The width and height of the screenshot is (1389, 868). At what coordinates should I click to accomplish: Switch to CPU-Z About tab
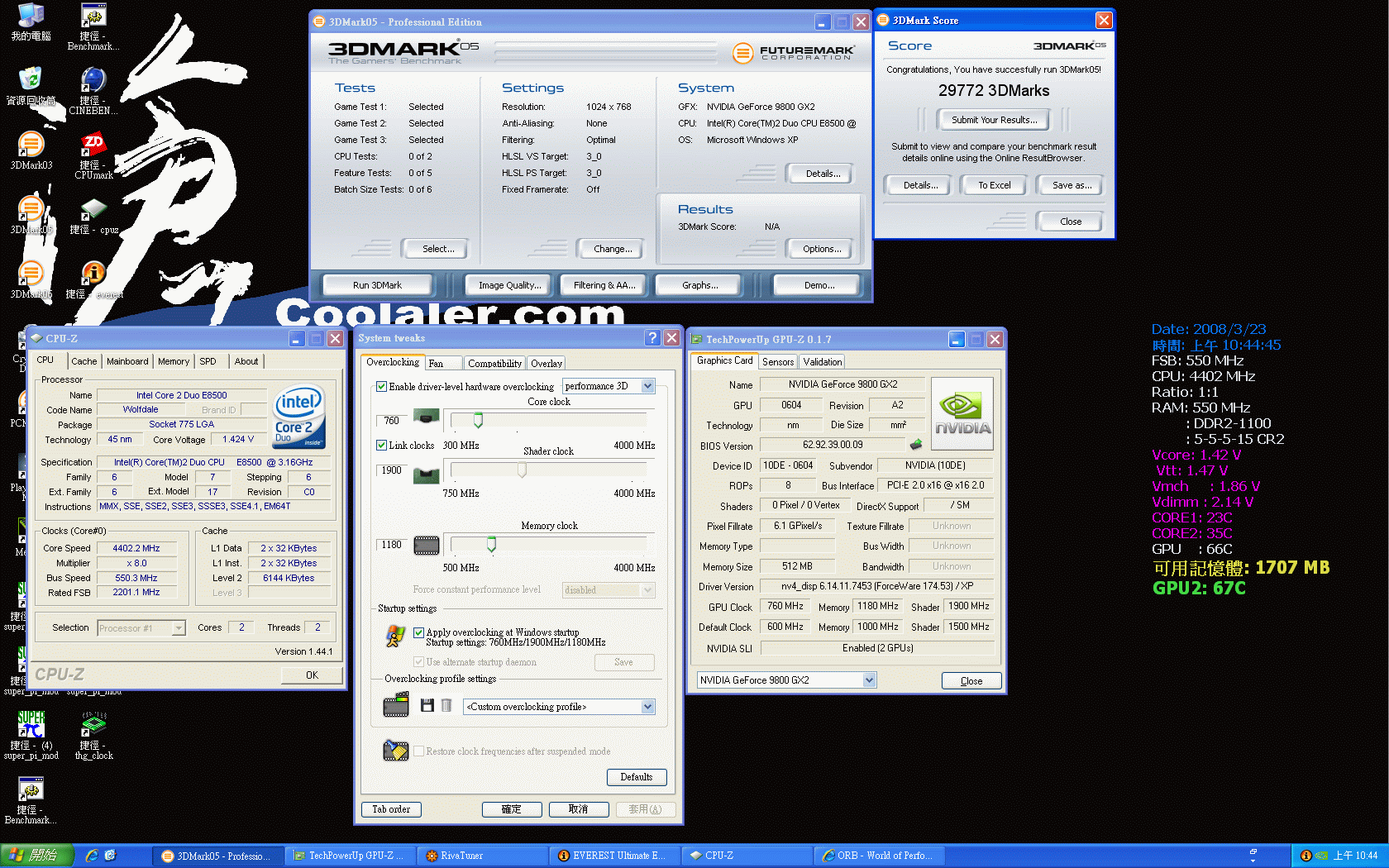pos(246,361)
